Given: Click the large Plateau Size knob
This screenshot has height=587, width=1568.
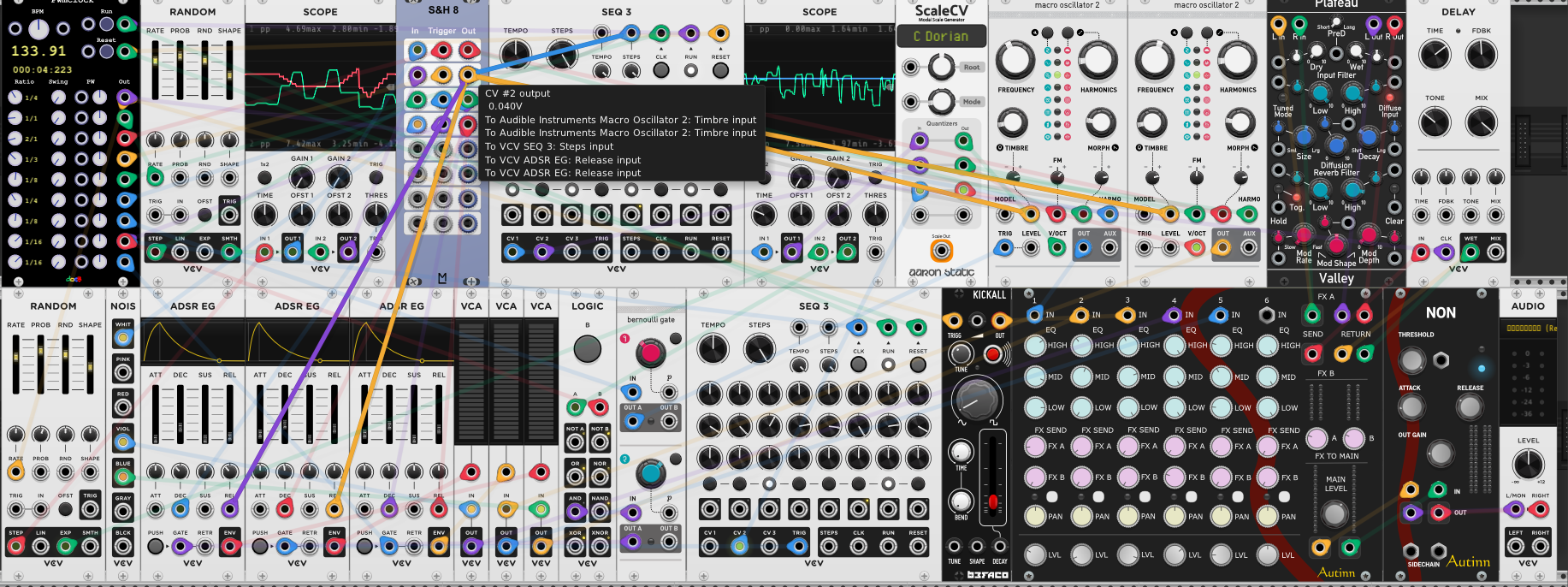Looking at the screenshot, I should 1304,137.
